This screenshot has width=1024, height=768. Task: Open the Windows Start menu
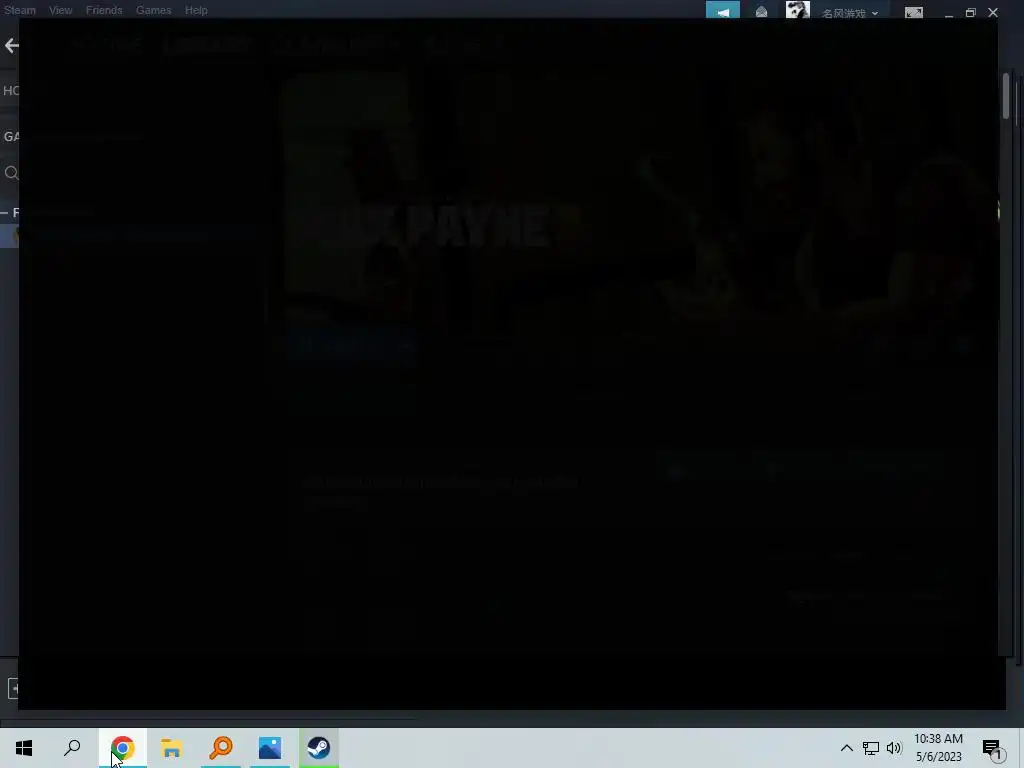click(24, 748)
